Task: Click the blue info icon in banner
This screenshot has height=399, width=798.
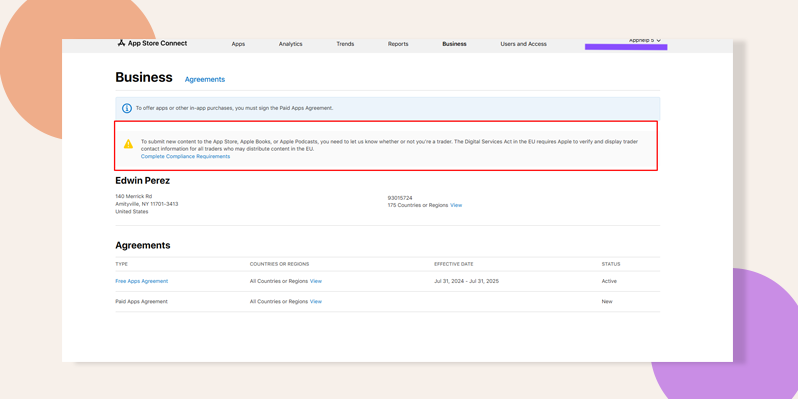Action: click(x=127, y=108)
